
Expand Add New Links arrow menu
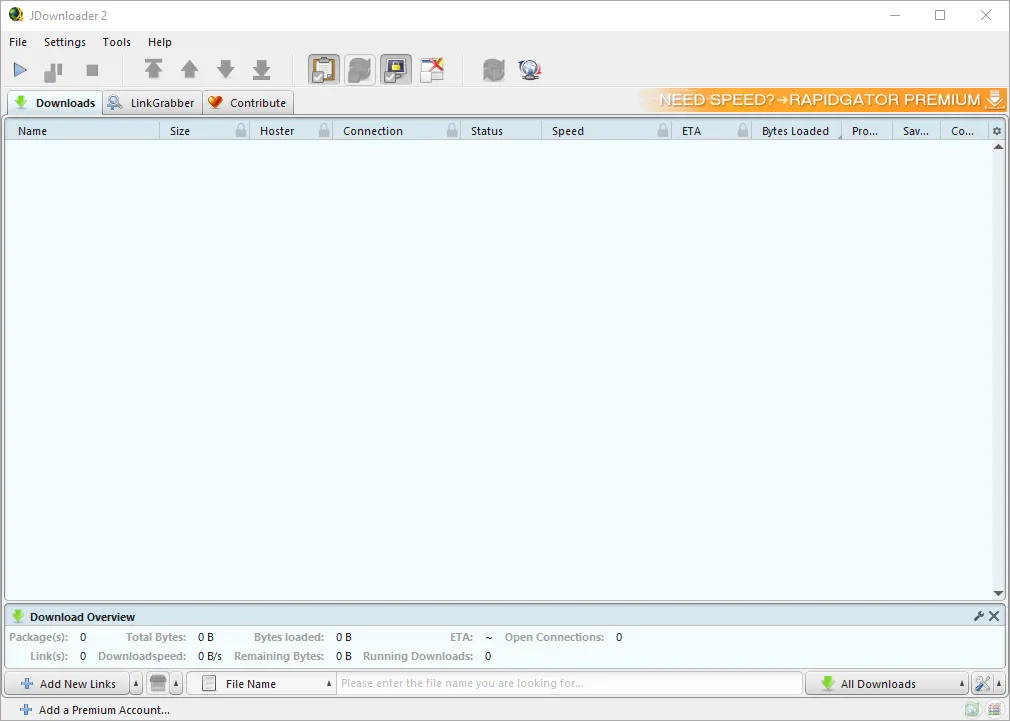pos(136,684)
